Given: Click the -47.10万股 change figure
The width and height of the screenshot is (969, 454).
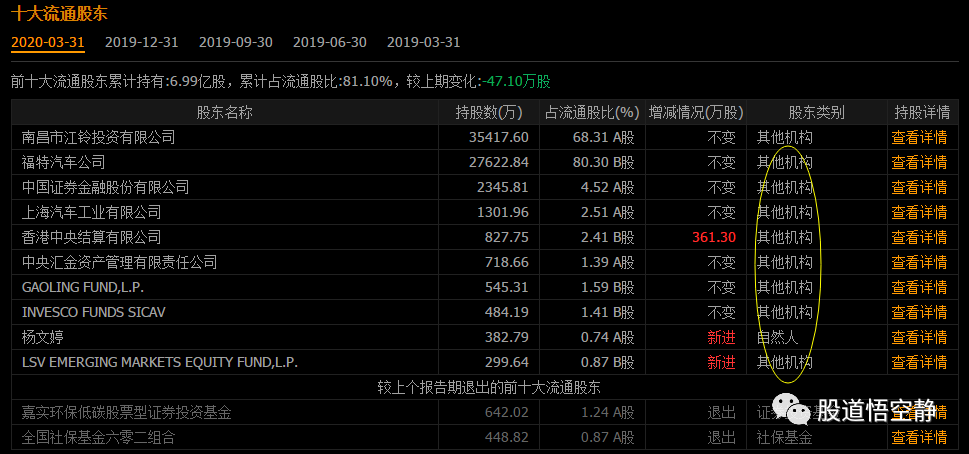Looking at the screenshot, I should pos(516,81).
